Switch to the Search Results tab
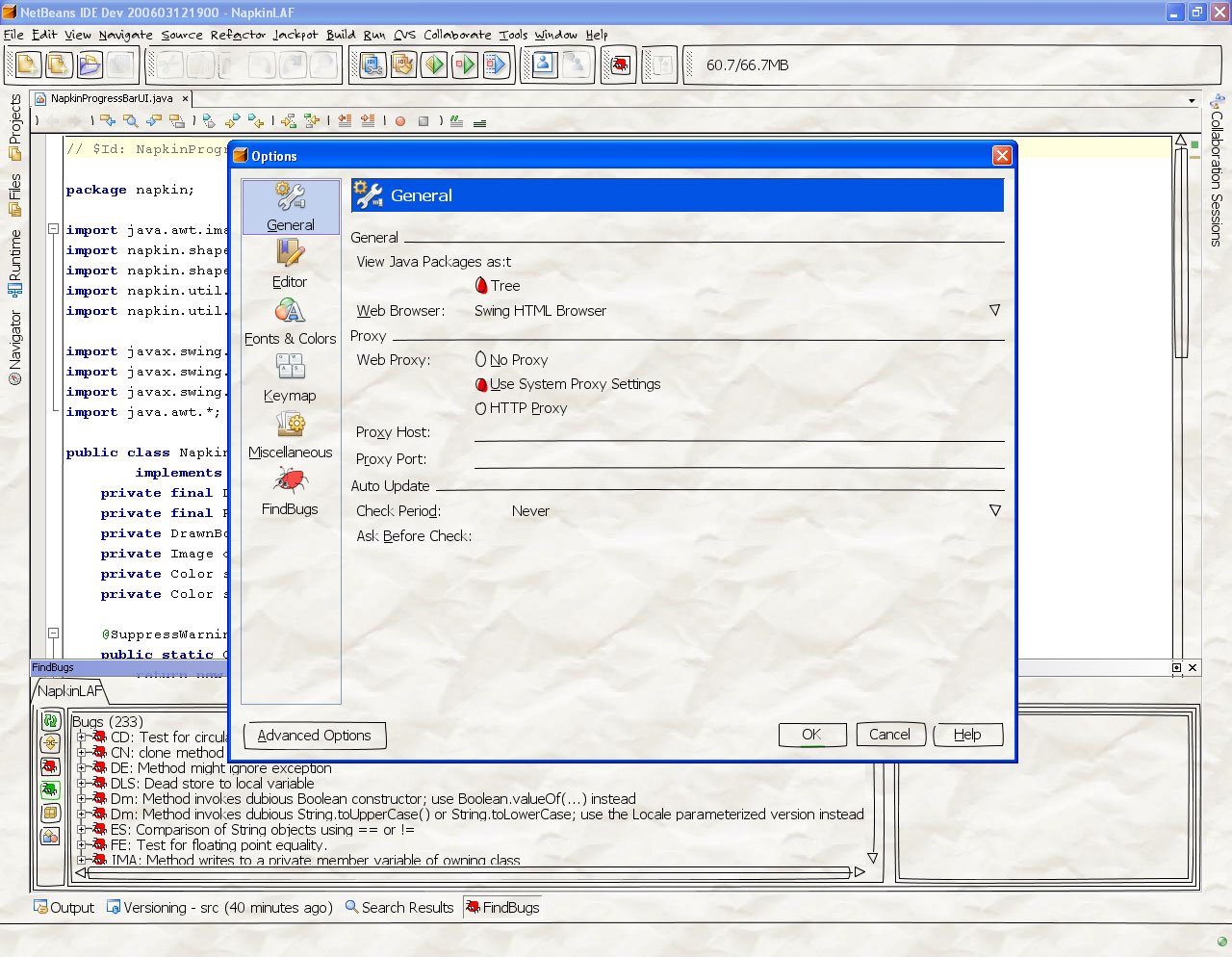The height and width of the screenshot is (957, 1232). [398, 907]
